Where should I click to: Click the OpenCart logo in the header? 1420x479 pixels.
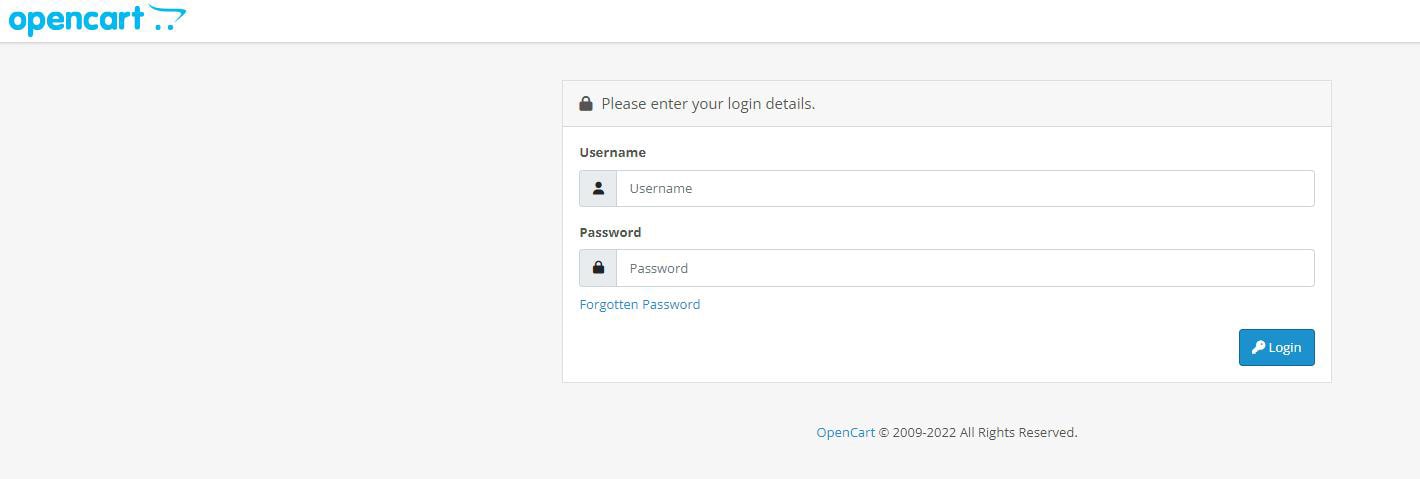96,19
